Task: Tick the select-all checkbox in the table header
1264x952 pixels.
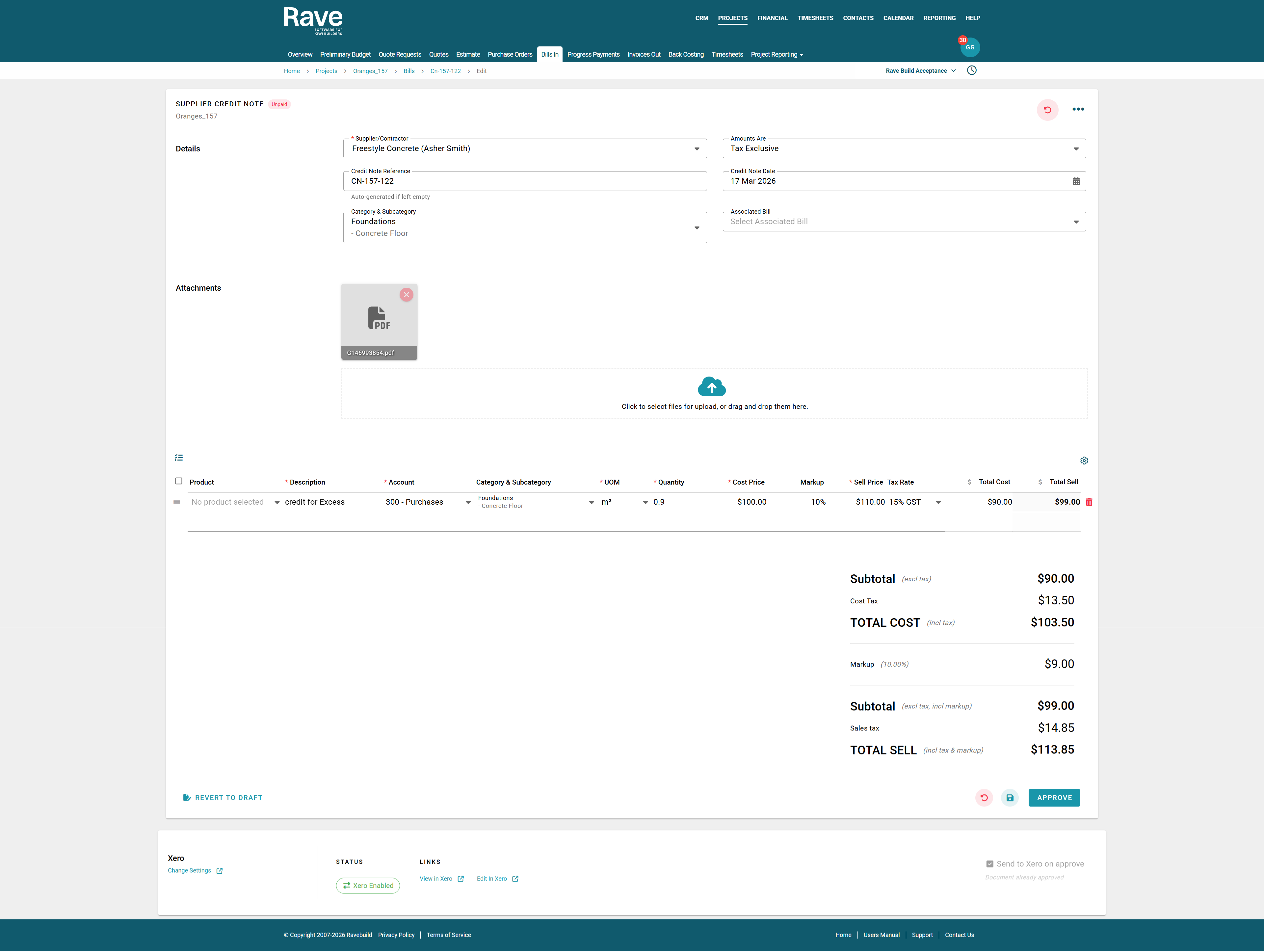Action: click(179, 481)
